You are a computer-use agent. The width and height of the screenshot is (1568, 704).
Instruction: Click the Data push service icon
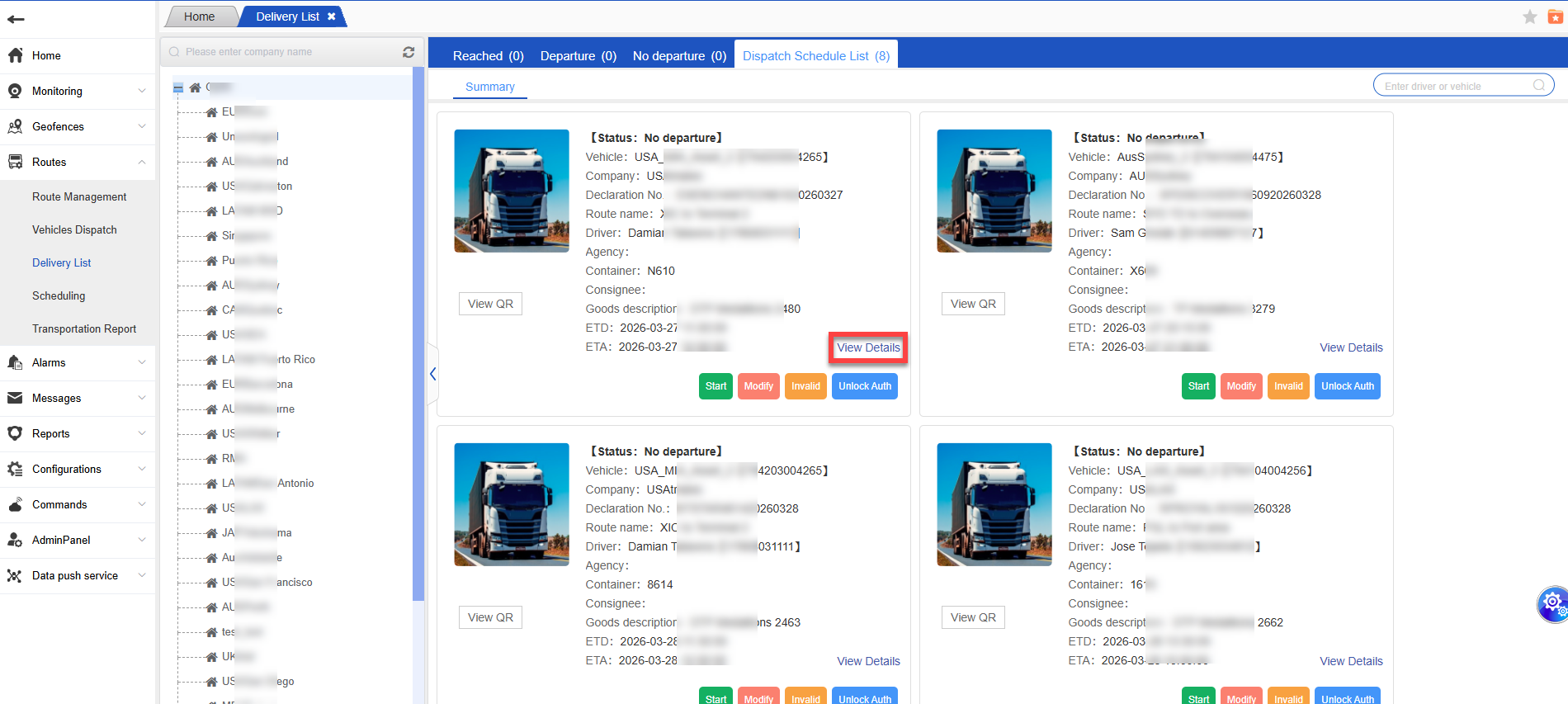[15, 575]
